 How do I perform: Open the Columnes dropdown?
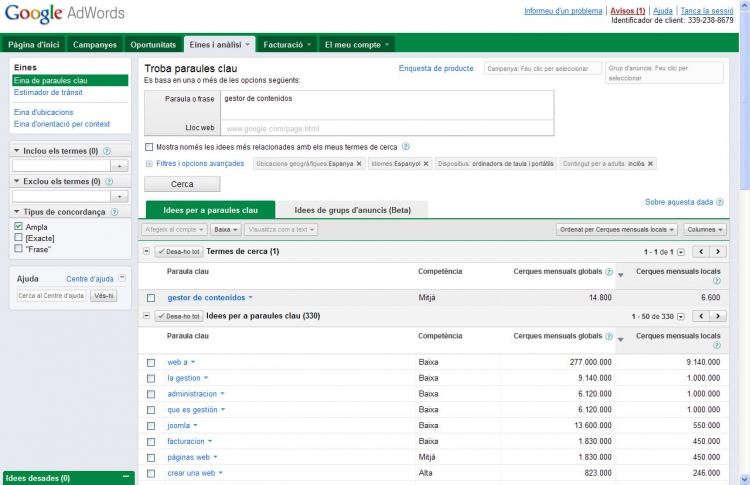(705, 230)
